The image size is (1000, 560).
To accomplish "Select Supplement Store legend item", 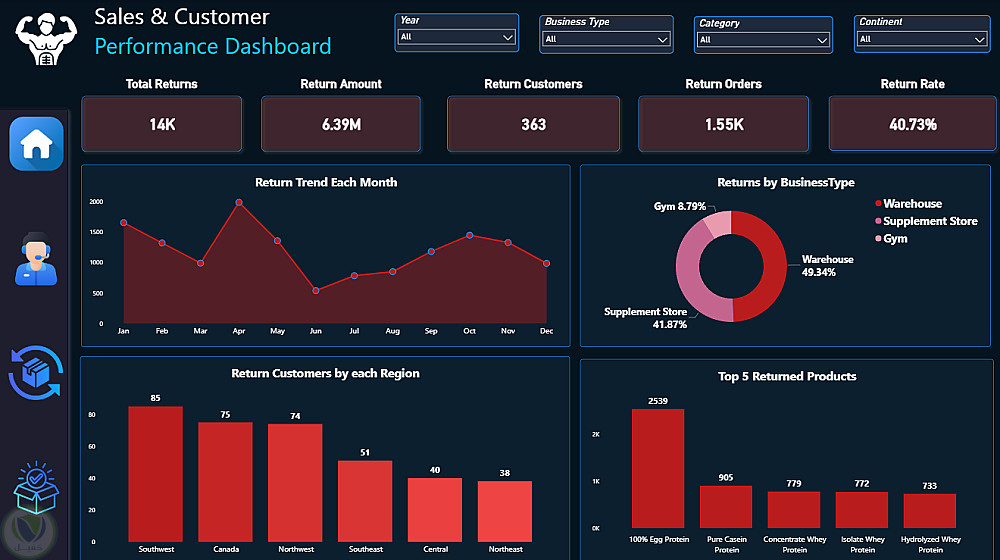I will 926,221.
